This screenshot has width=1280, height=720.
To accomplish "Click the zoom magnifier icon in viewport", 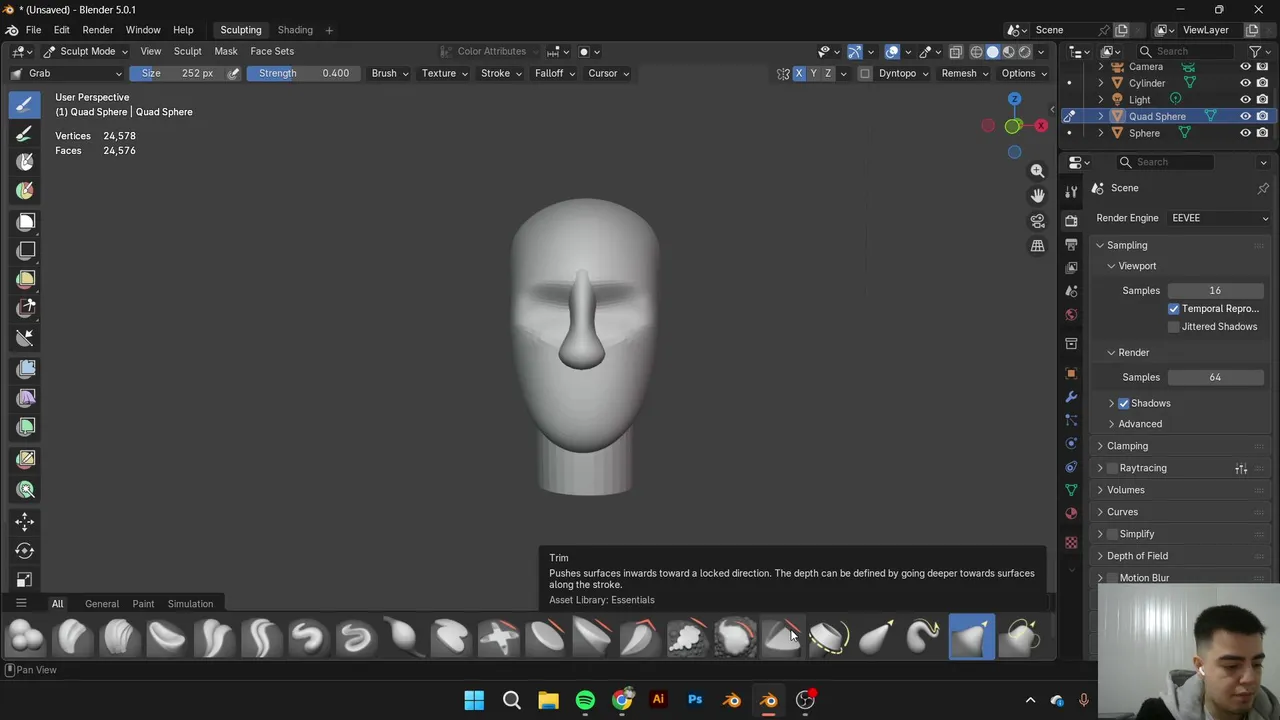I will click(1037, 171).
